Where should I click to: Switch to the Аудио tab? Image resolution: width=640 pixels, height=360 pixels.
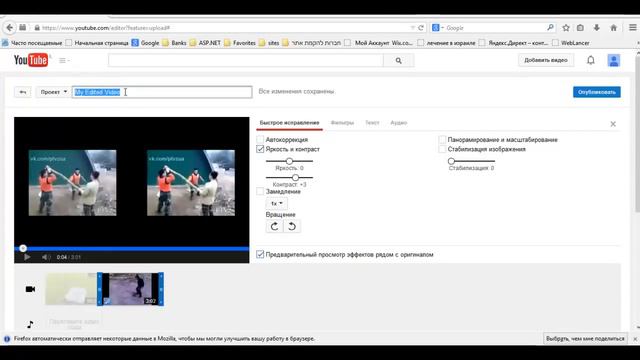click(398, 122)
